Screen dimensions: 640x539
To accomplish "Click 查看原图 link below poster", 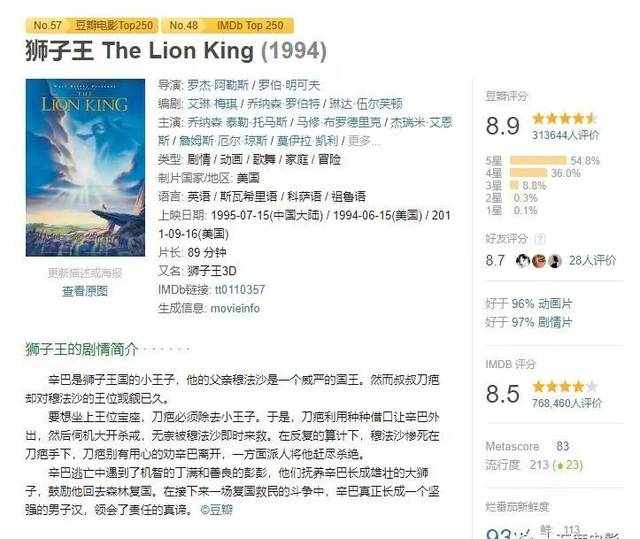I will (85, 291).
